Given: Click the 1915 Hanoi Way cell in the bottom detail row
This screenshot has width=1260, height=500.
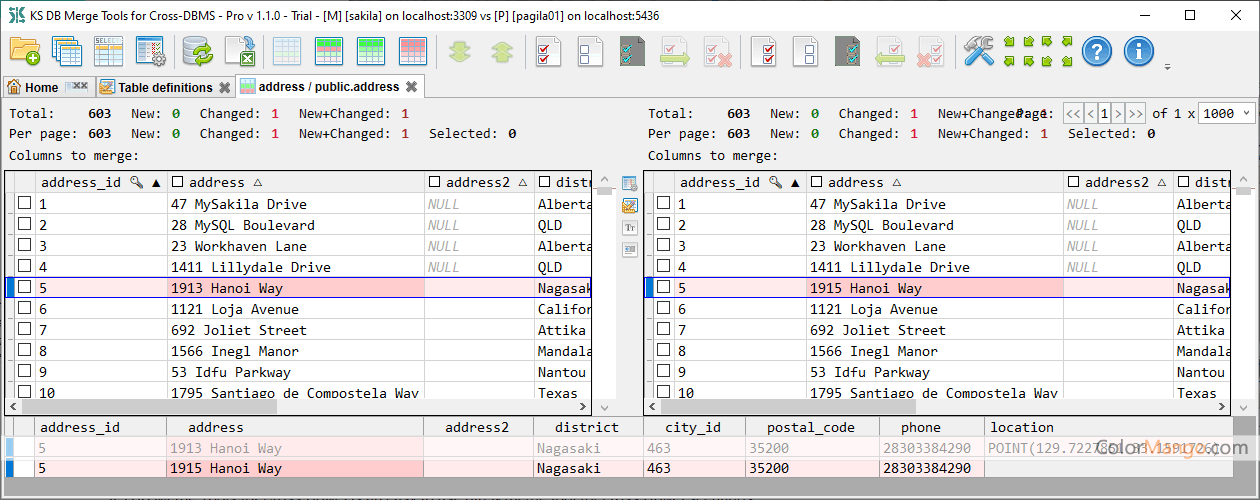Looking at the screenshot, I should coord(294,468).
